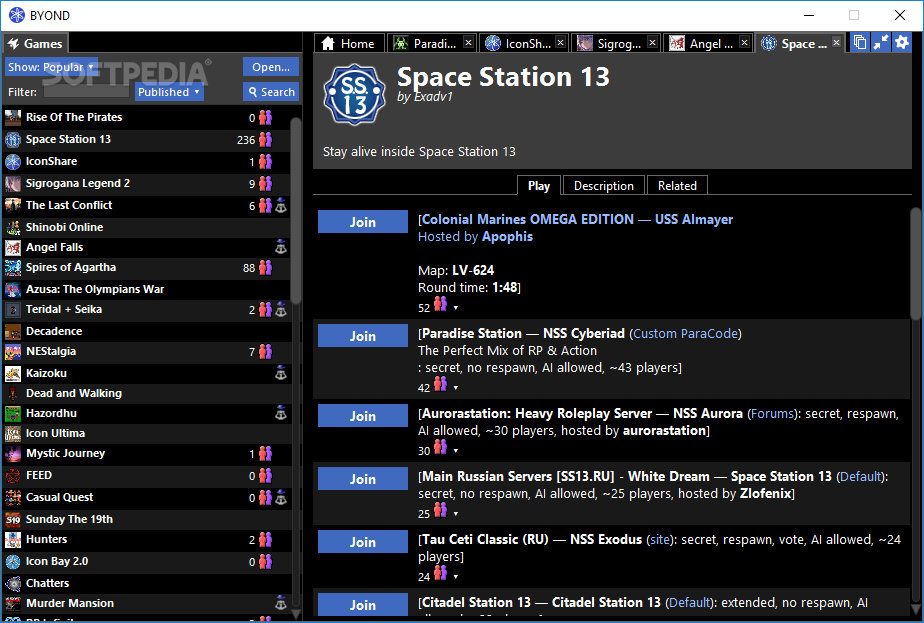Image resolution: width=924 pixels, height=623 pixels.
Task: Close the Space ... tab
Action: pyautogui.click(x=836, y=42)
